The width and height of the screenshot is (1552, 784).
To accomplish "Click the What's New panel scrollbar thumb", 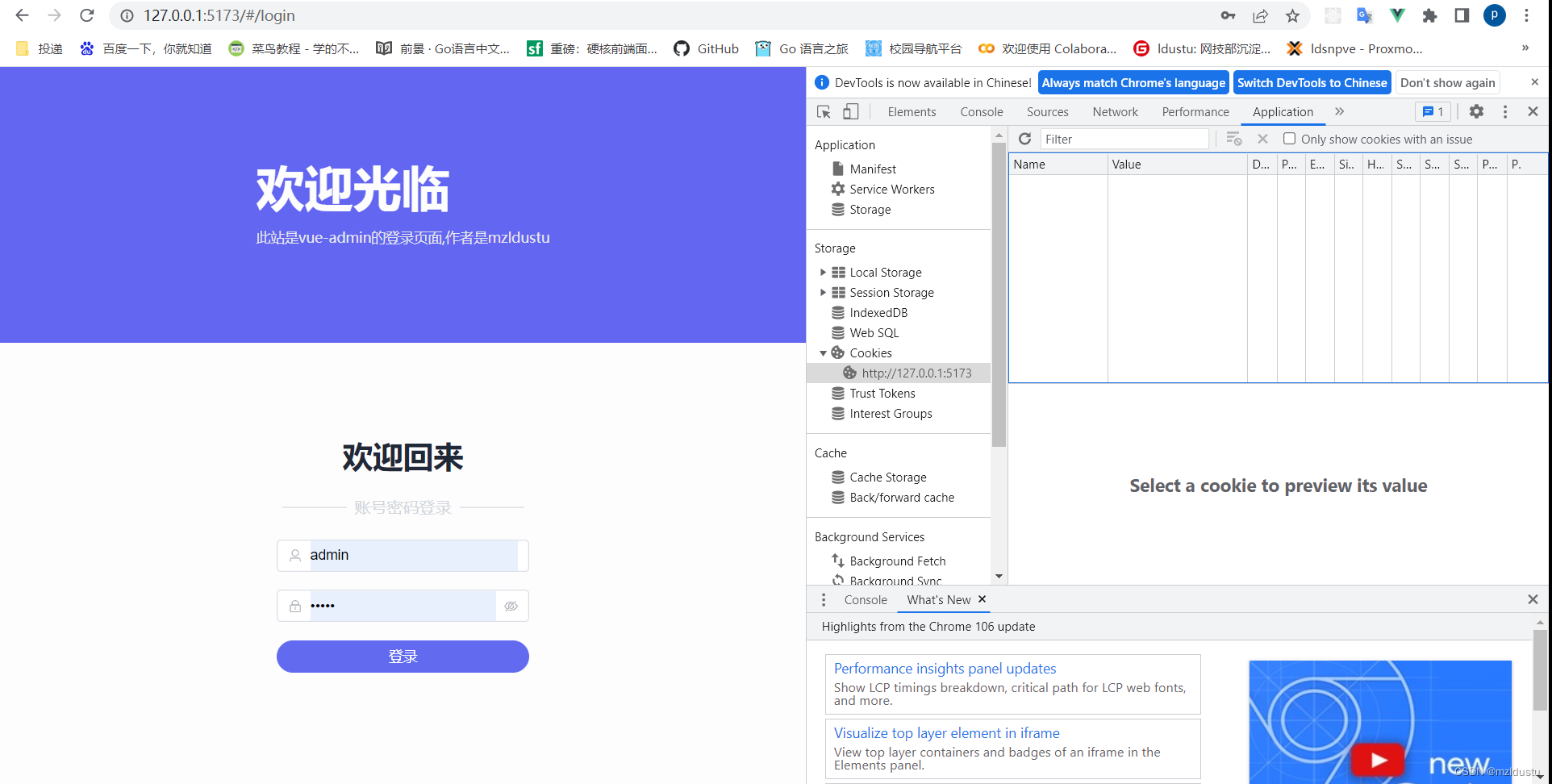I will (x=1540, y=670).
